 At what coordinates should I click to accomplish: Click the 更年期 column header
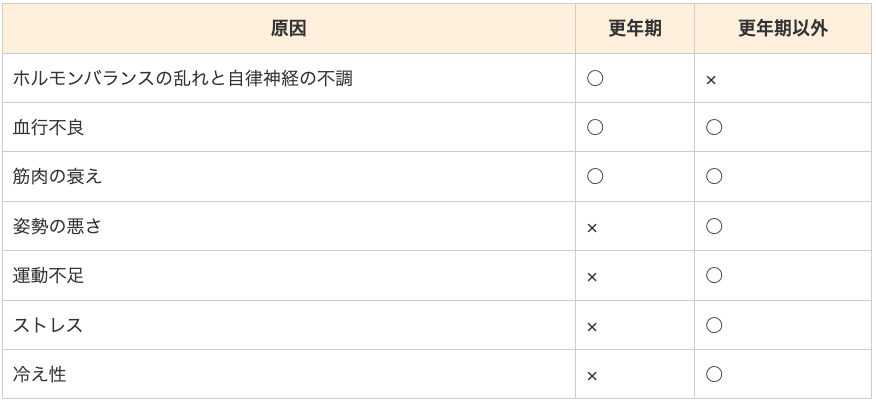coord(635,28)
